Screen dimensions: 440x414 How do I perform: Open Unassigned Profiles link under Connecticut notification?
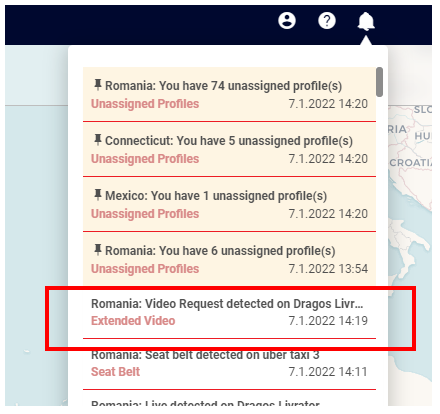pos(145,159)
